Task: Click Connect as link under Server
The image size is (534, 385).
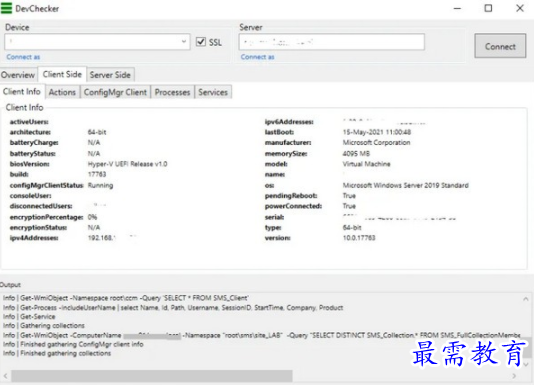Action: pyautogui.click(x=257, y=57)
